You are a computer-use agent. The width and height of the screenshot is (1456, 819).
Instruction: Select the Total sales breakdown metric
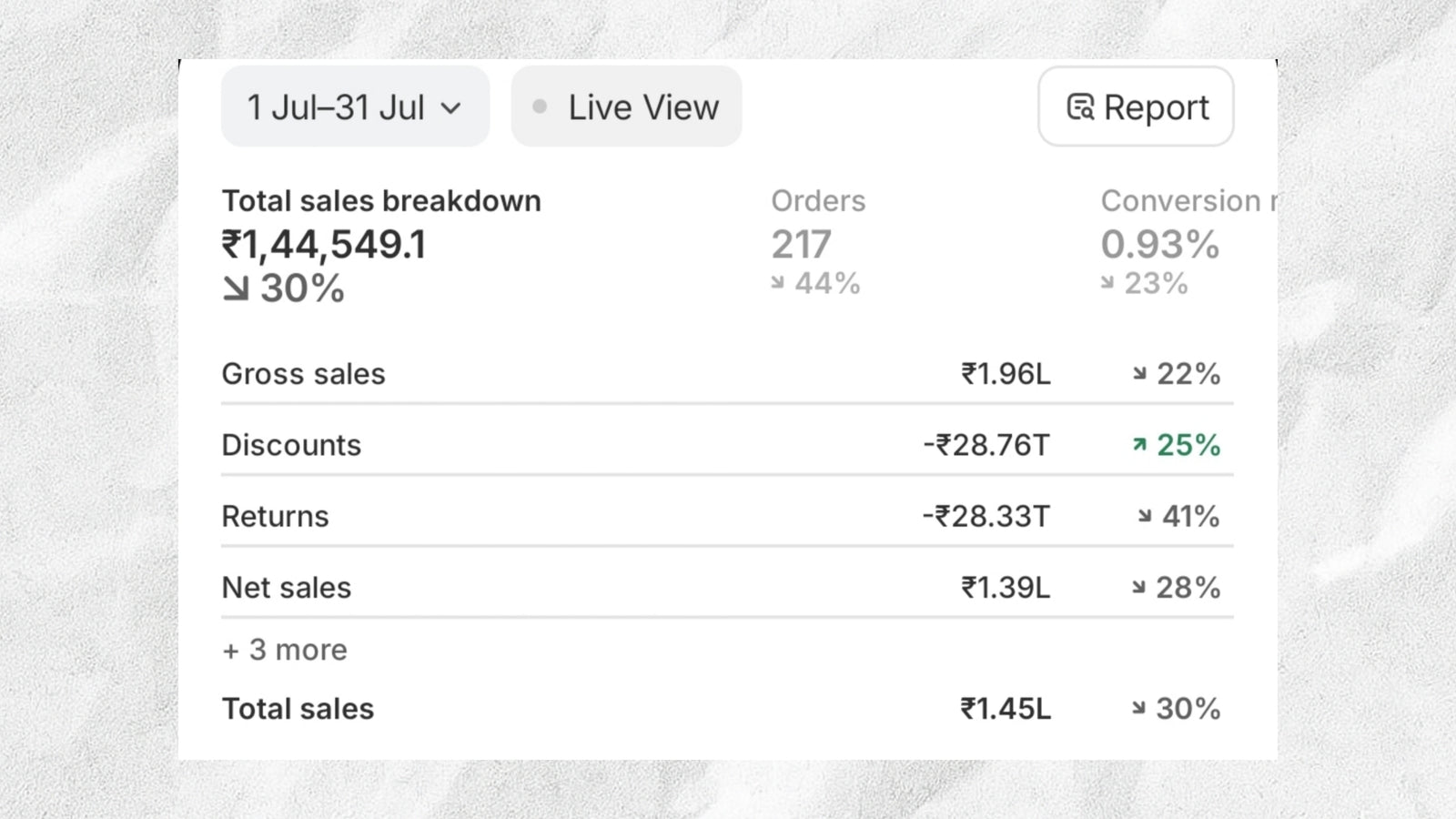[381, 244]
